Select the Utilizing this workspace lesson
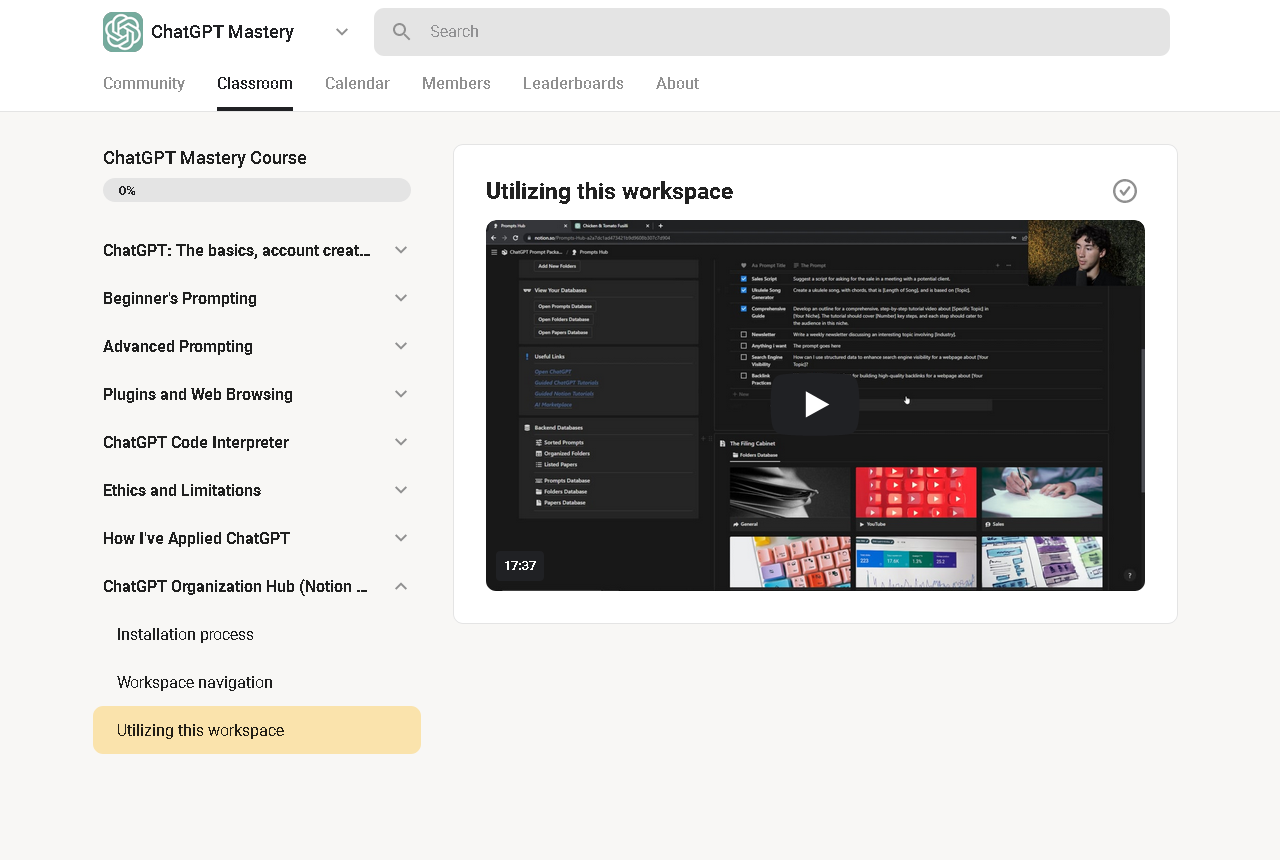Viewport: 1280px width, 860px height. [x=257, y=730]
